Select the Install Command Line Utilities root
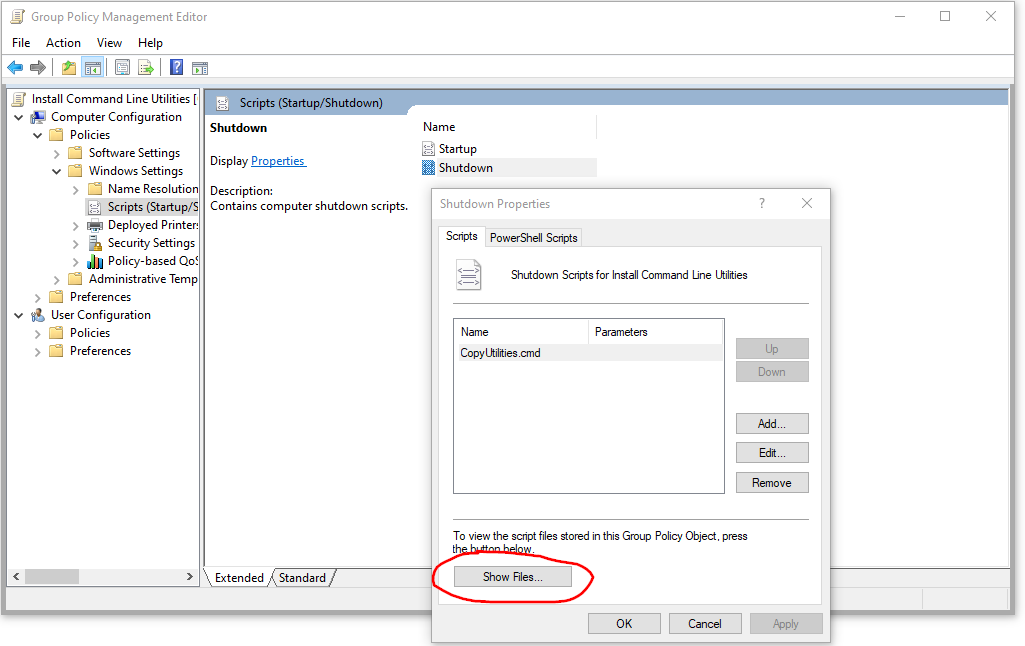Image resolution: width=1025 pixels, height=646 pixels. coord(114,99)
